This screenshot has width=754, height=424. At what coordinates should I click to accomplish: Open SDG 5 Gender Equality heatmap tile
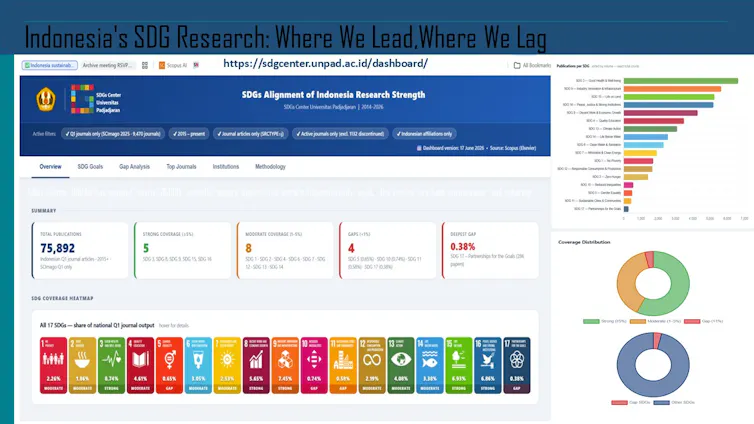click(169, 365)
